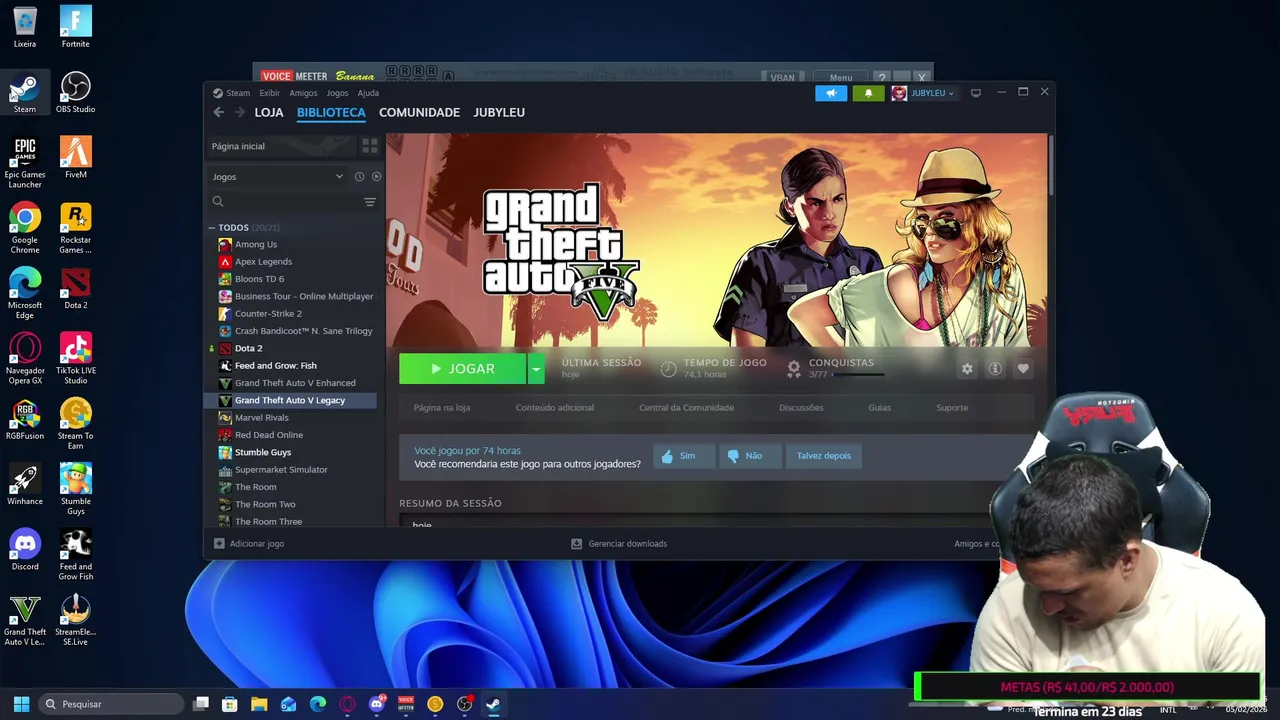Click the Windows Pesquisar search box

(x=111, y=704)
